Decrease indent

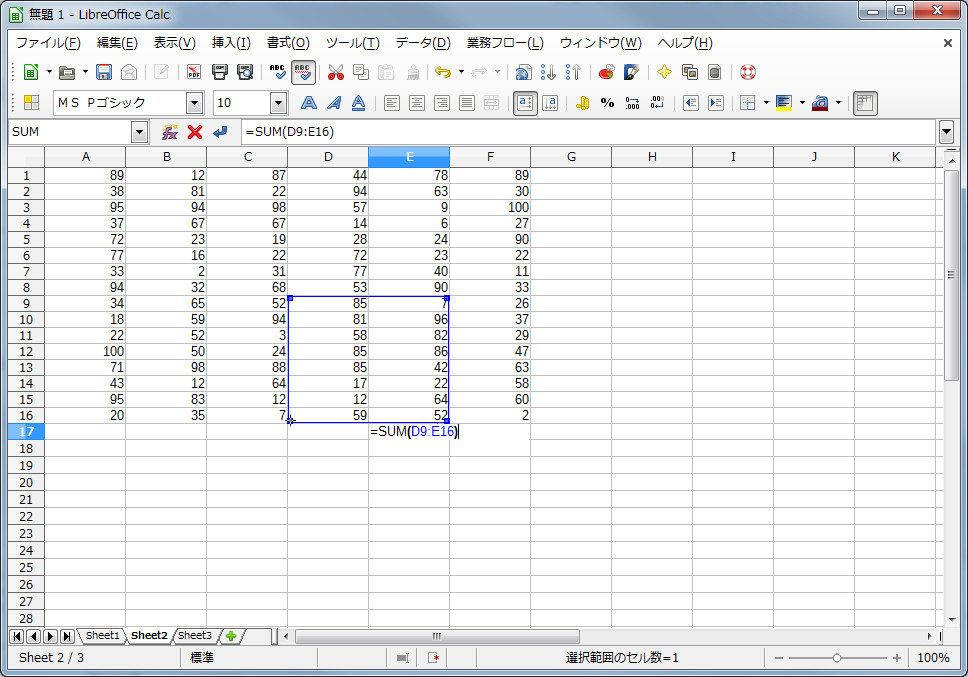pos(691,103)
